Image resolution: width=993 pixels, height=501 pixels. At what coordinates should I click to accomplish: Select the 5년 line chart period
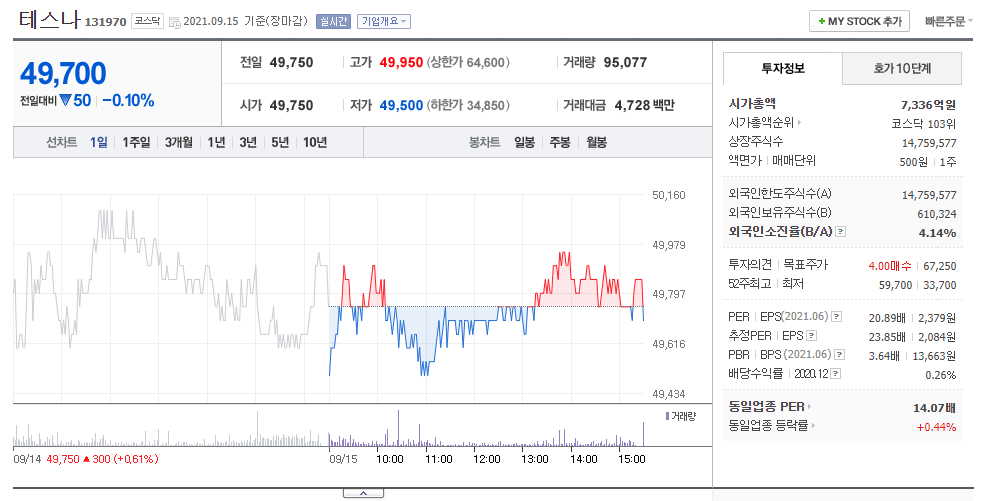(x=280, y=143)
